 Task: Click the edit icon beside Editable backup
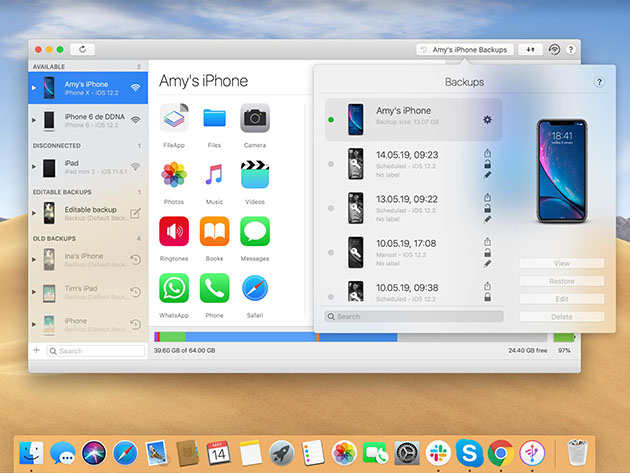point(135,213)
